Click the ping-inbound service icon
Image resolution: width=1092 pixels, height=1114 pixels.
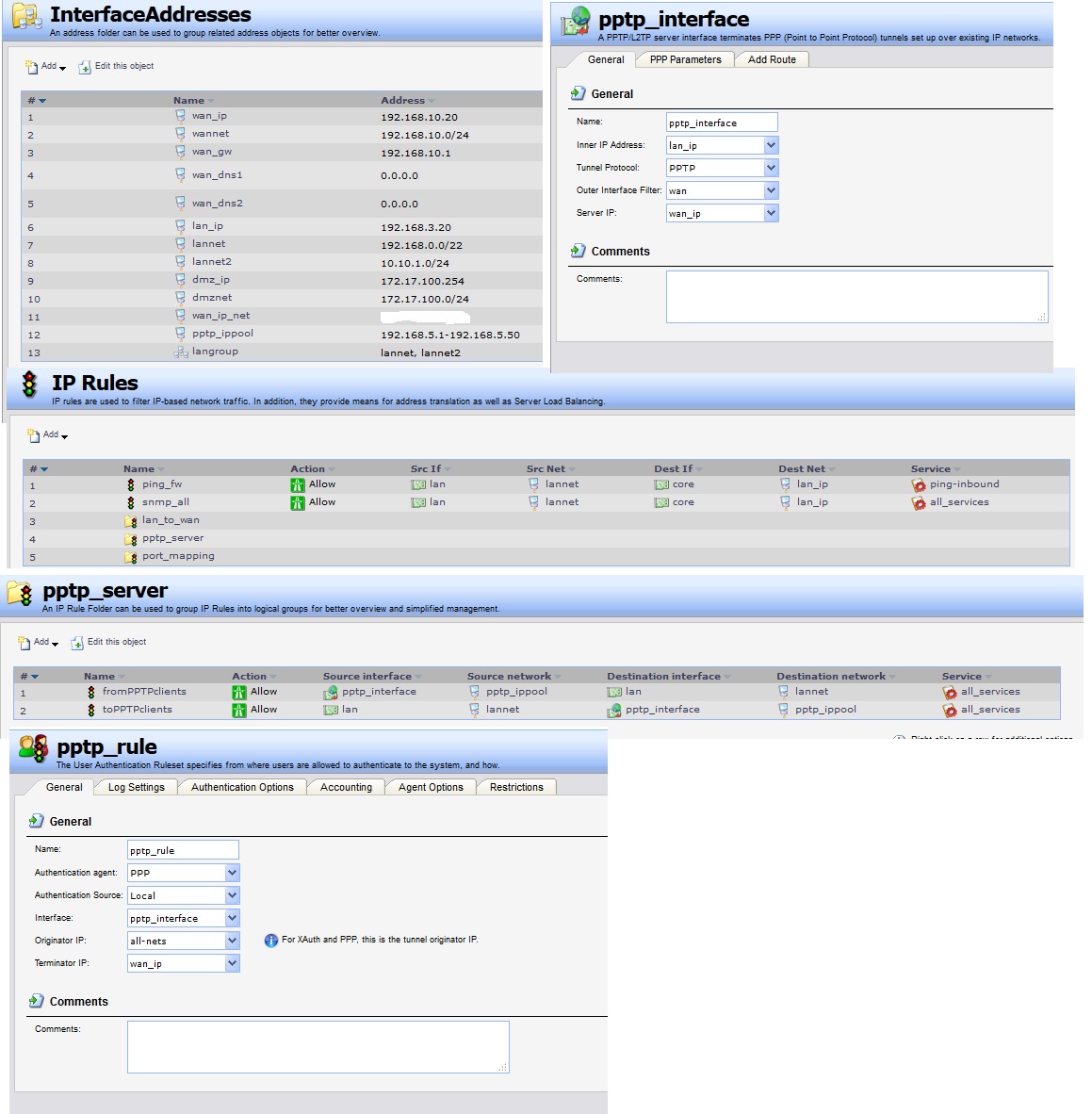919,485
